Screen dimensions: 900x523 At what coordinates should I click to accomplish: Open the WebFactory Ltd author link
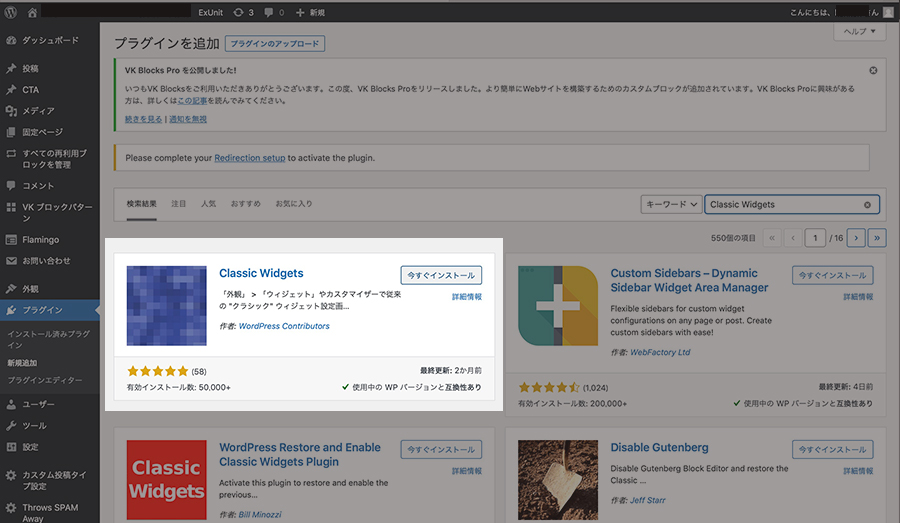coord(660,352)
